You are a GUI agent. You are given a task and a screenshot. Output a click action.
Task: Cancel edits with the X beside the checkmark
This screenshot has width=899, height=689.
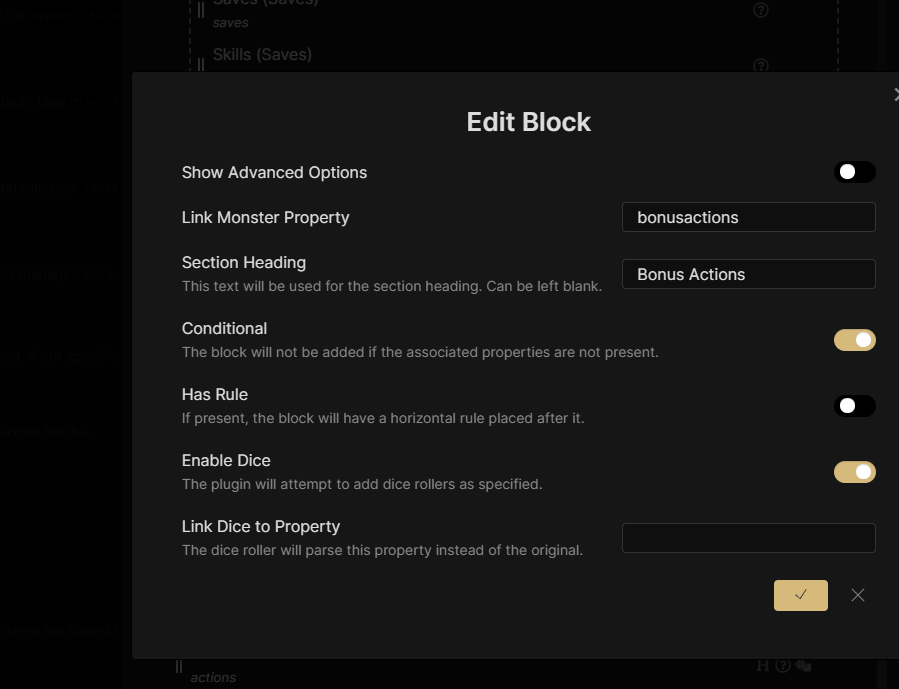click(x=857, y=595)
